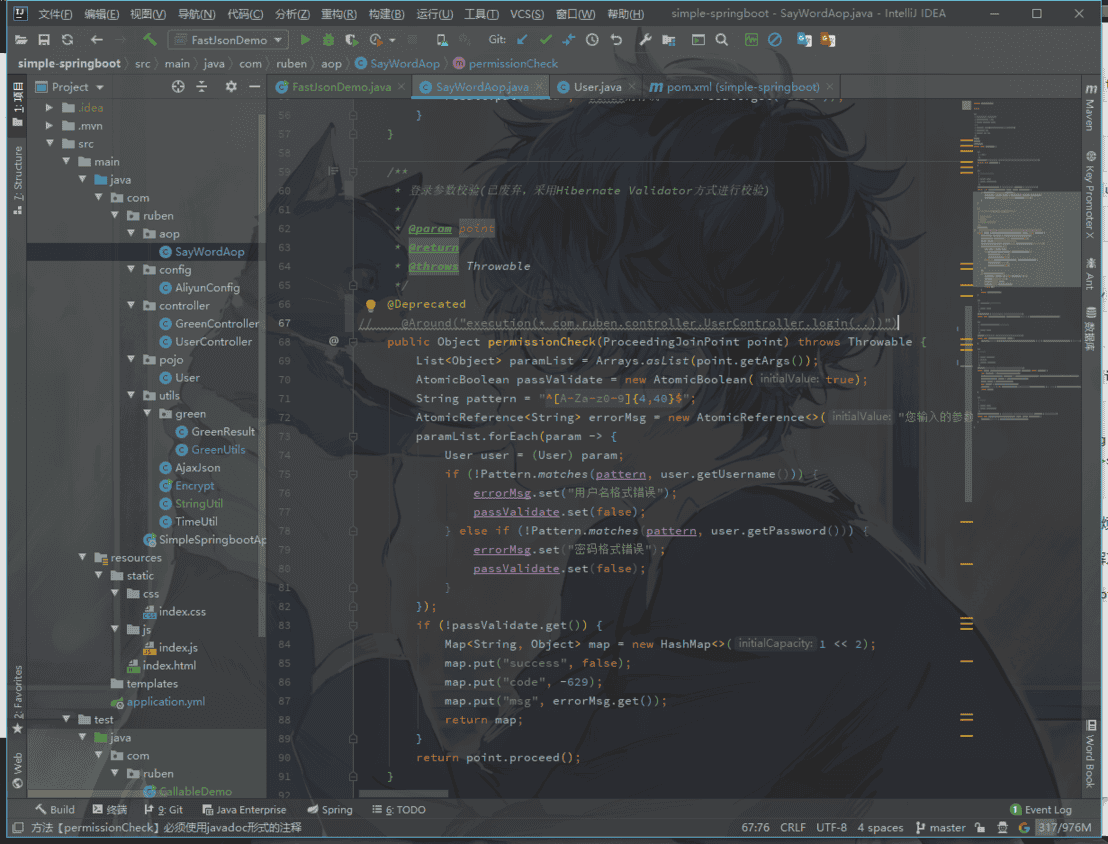Image resolution: width=1108 pixels, height=844 pixels.
Task: Click the Git update project arrow
Action: 522,40
